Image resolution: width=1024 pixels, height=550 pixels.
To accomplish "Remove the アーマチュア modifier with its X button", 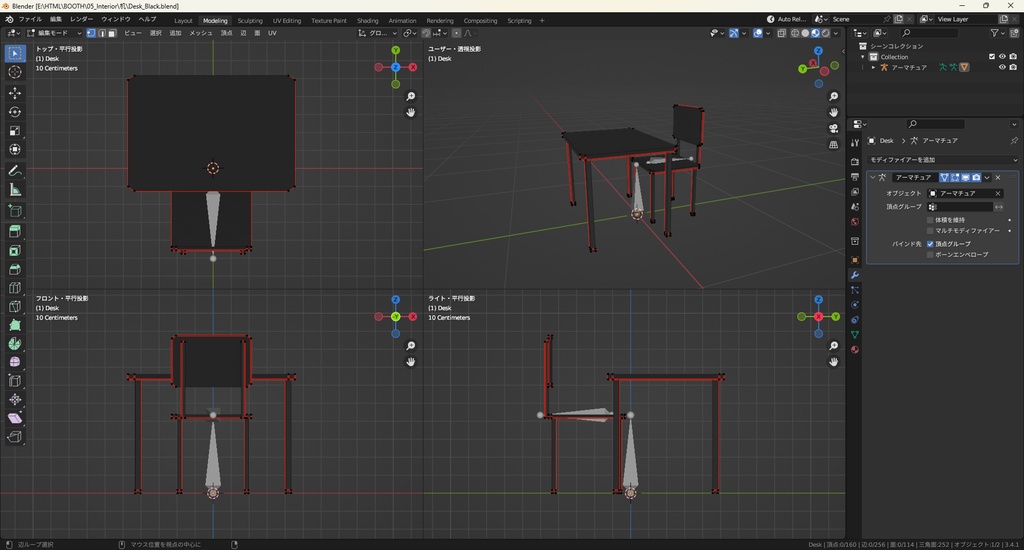I will 998,177.
